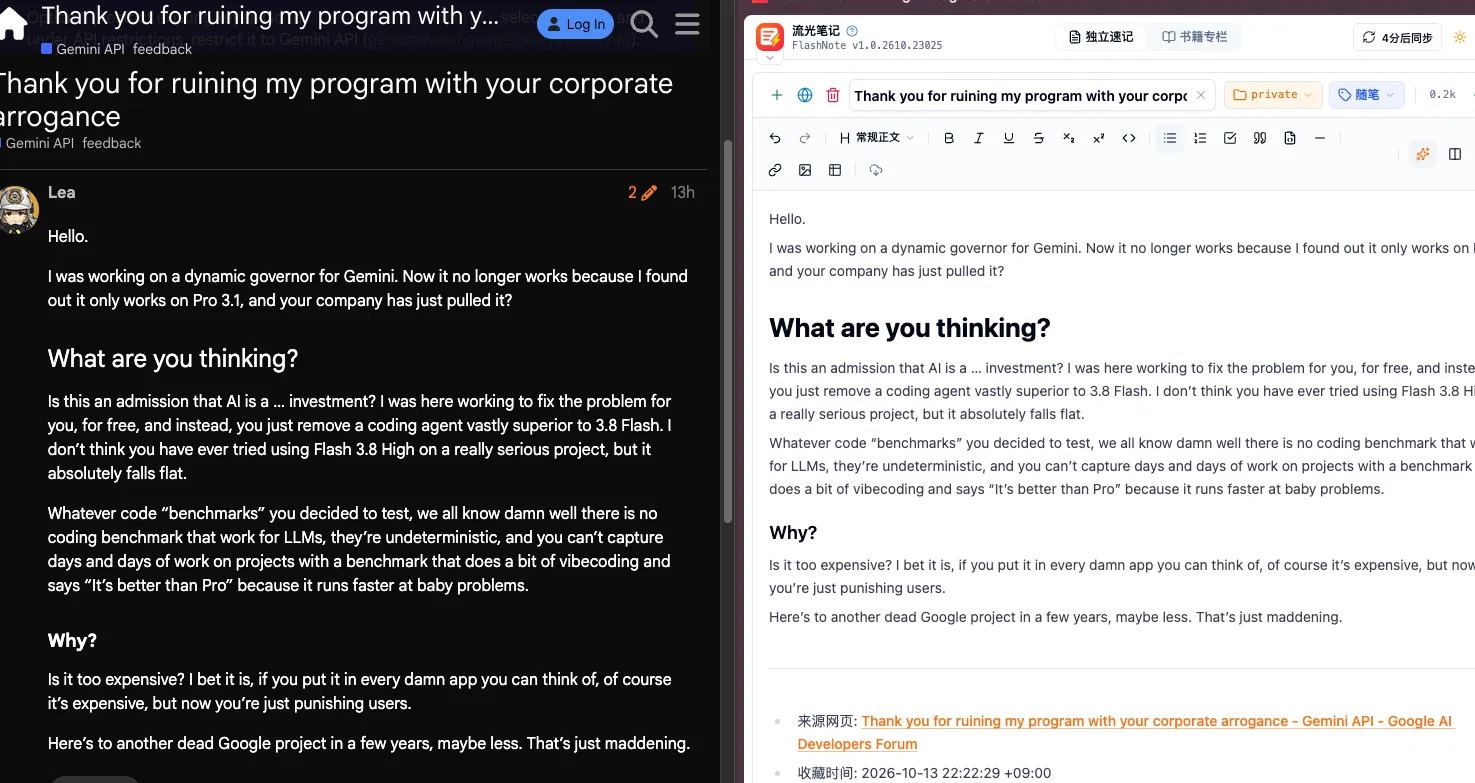Click the 13h post timestamp
The image size is (1475, 783).
[x=683, y=193]
